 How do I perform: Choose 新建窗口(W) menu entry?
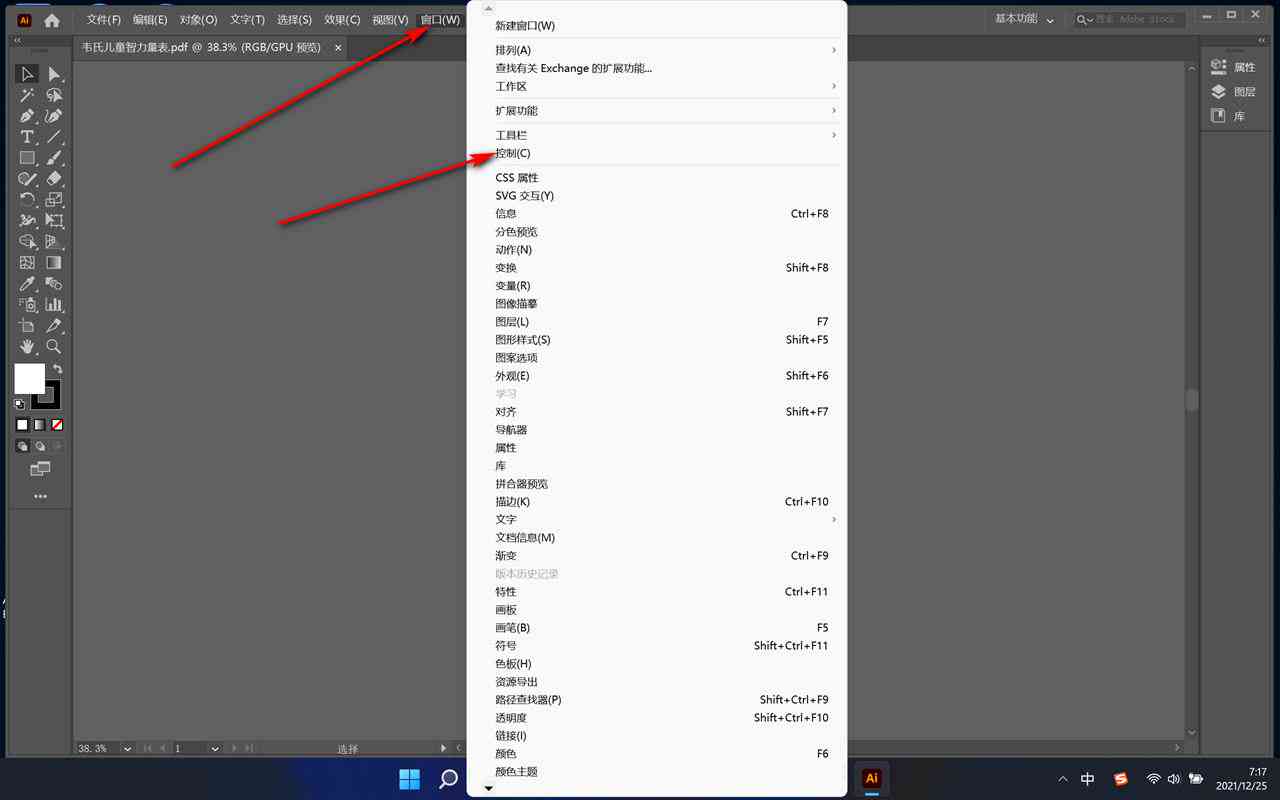pyautogui.click(x=657, y=26)
